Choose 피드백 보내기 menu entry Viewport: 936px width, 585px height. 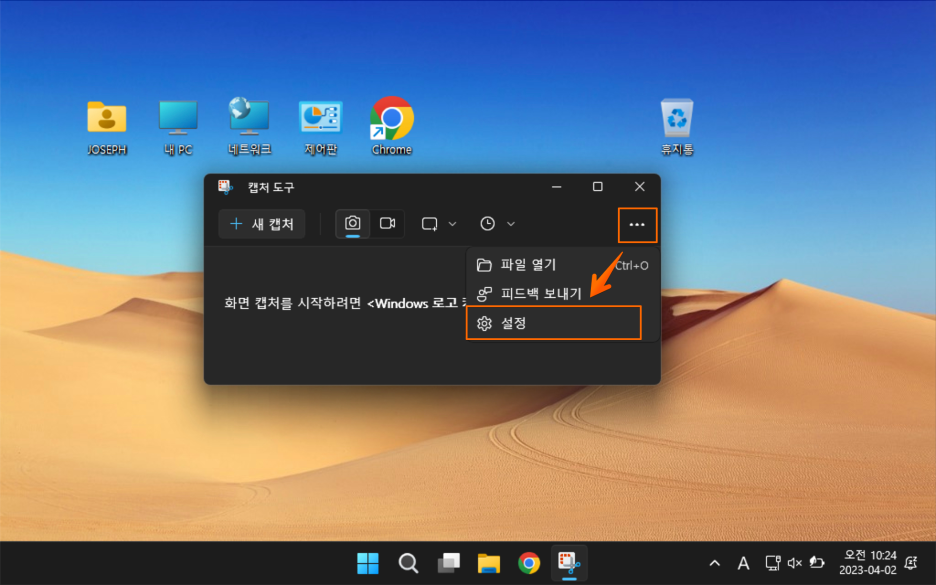pyautogui.click(x=562, y=294)
